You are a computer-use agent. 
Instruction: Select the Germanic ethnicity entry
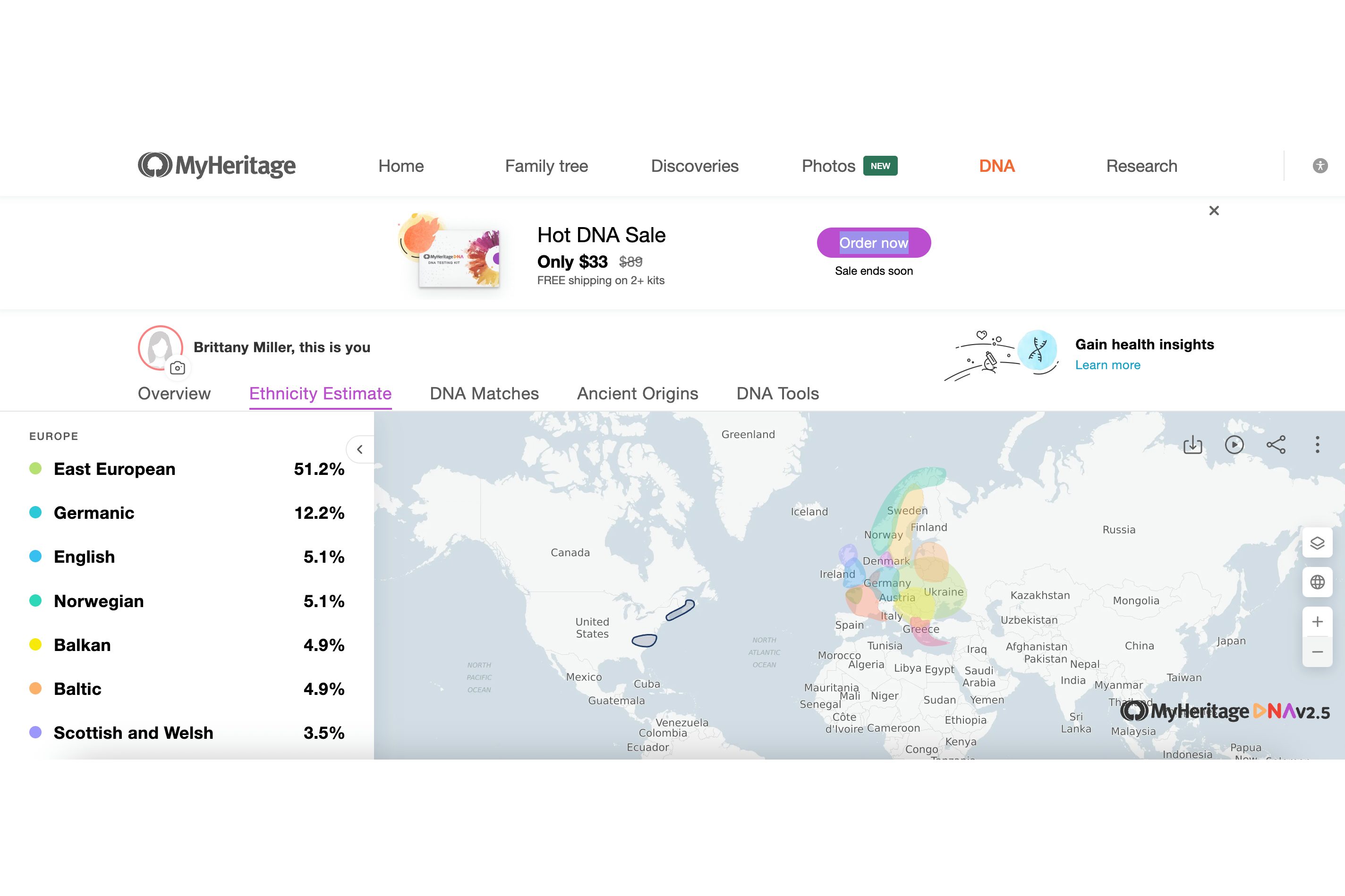pyautogui.click(x=187, y=513)
